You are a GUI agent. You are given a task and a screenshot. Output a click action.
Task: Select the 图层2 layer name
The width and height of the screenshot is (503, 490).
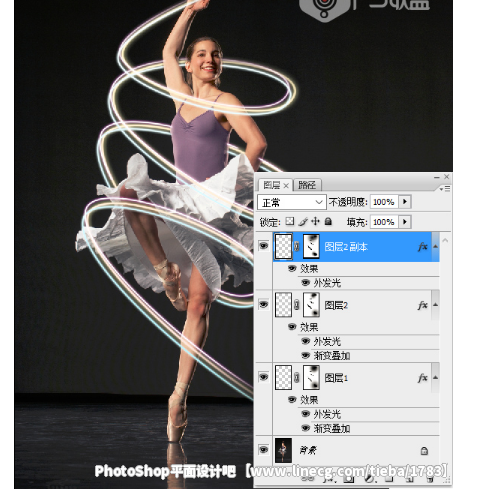(x=336, y=305)
